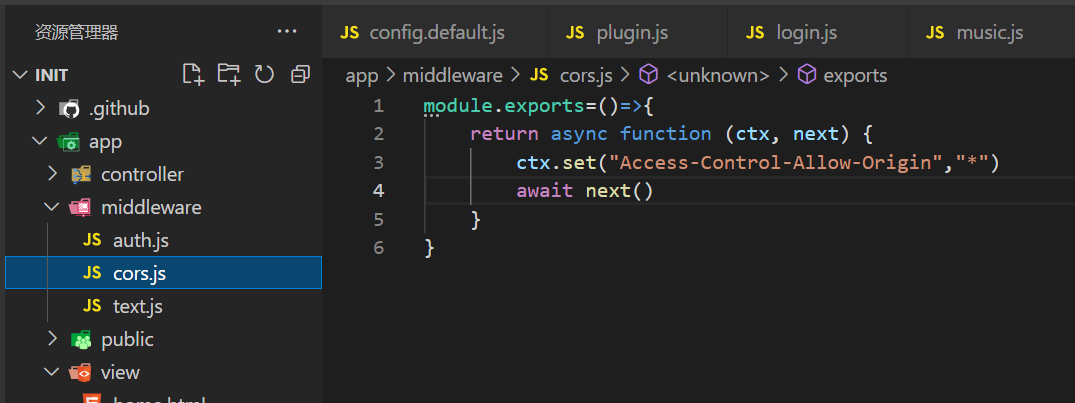
Task: Click 'module' on line 1
Action: tap(457, 106)
